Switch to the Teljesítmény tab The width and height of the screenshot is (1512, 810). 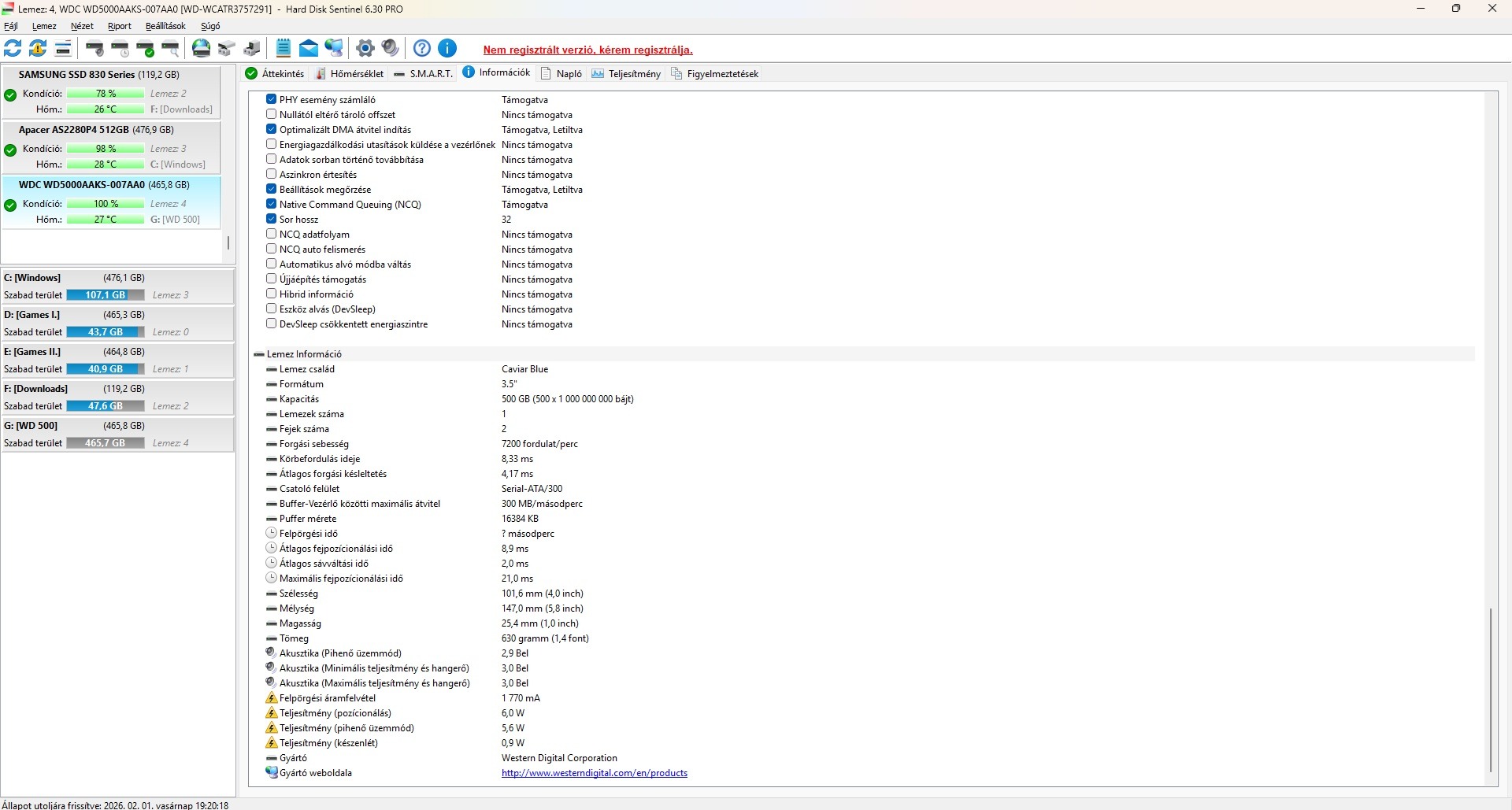[626, 74]
